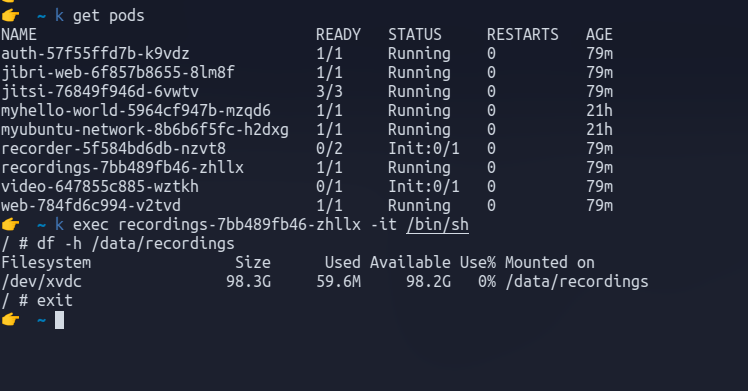748x391 pixels.
Task: Click the 59.6M used value
Action: click(338, 281)
